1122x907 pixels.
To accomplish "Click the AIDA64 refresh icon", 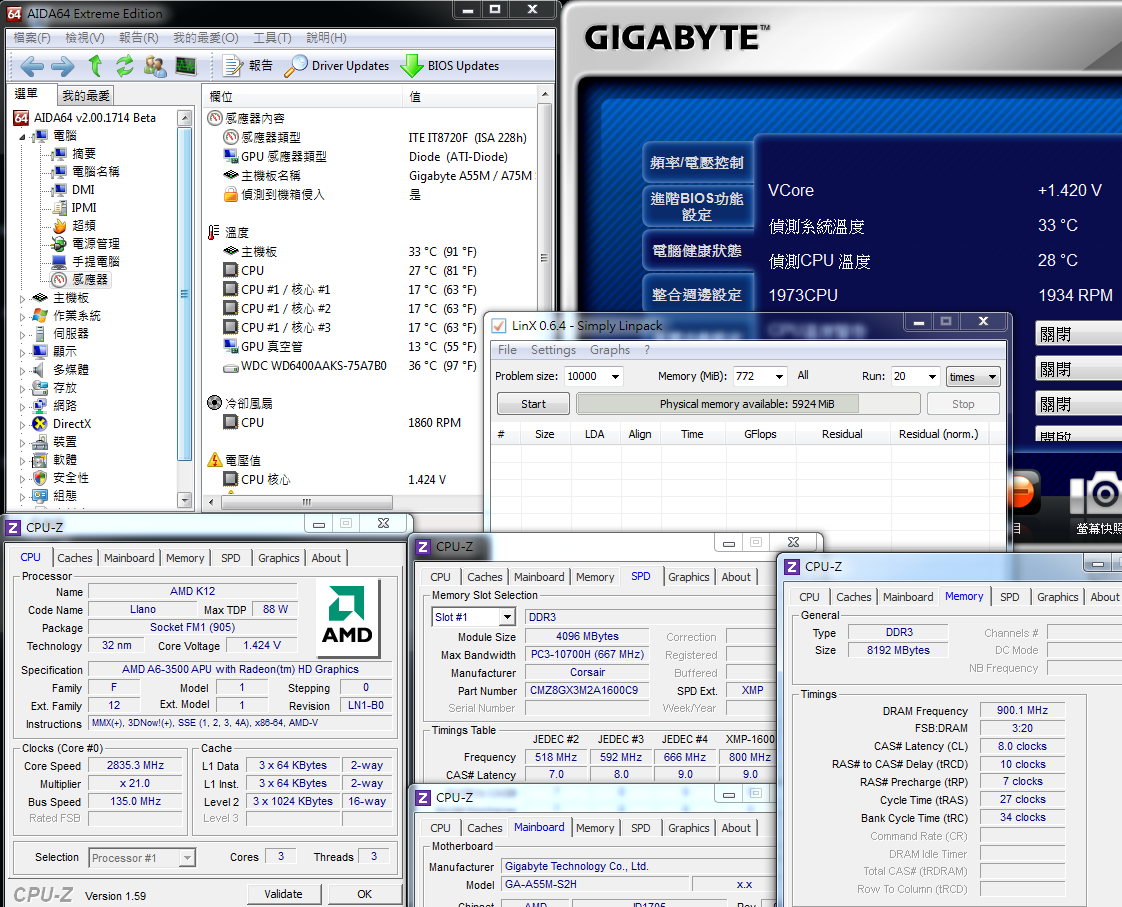I will pos(125,66).
